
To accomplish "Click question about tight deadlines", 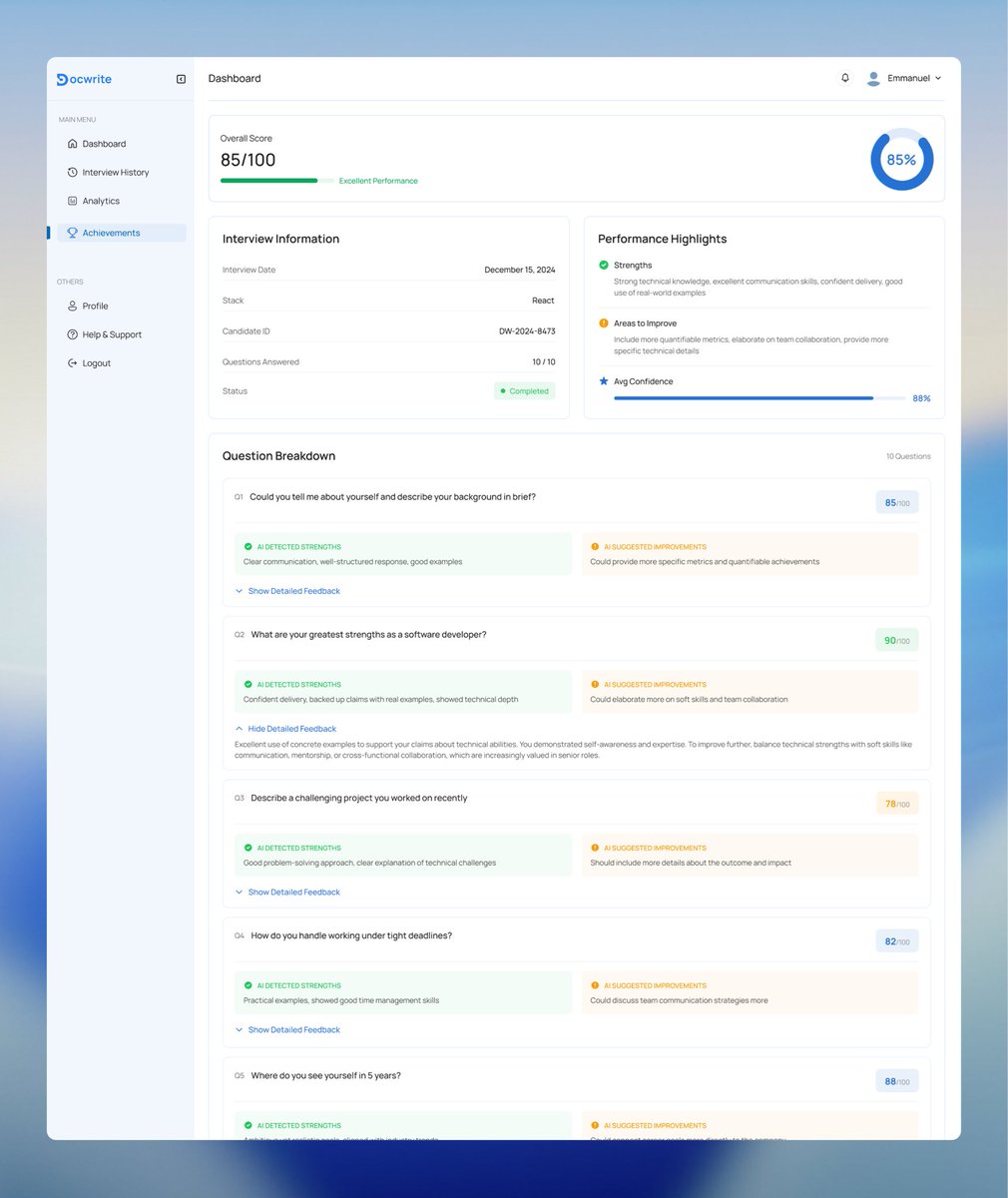I will point(351,935).
